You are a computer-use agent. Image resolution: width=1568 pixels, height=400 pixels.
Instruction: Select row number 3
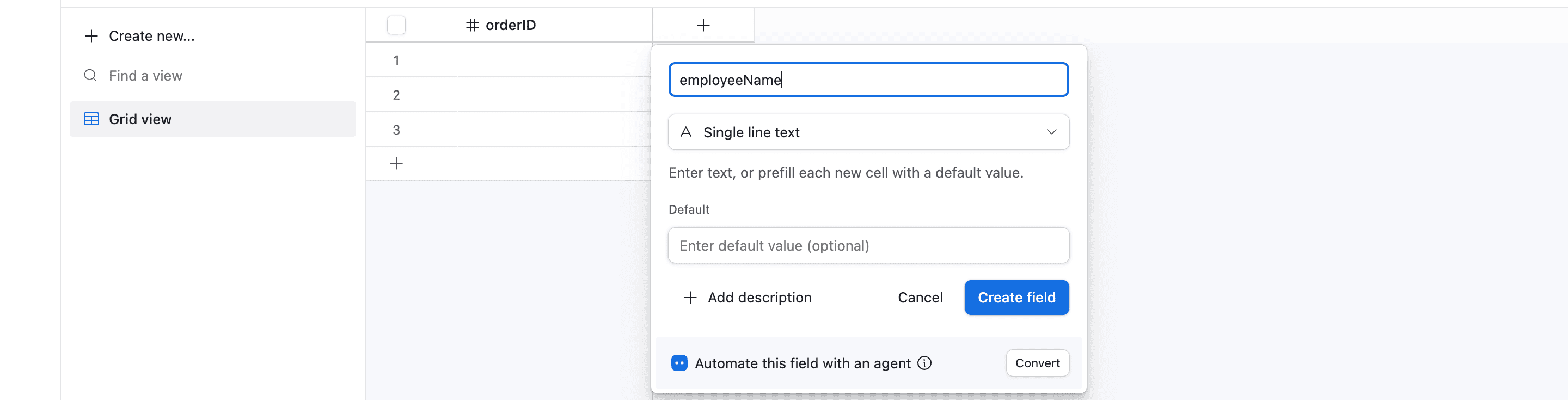pyautogui.click(x=396, y=130)
